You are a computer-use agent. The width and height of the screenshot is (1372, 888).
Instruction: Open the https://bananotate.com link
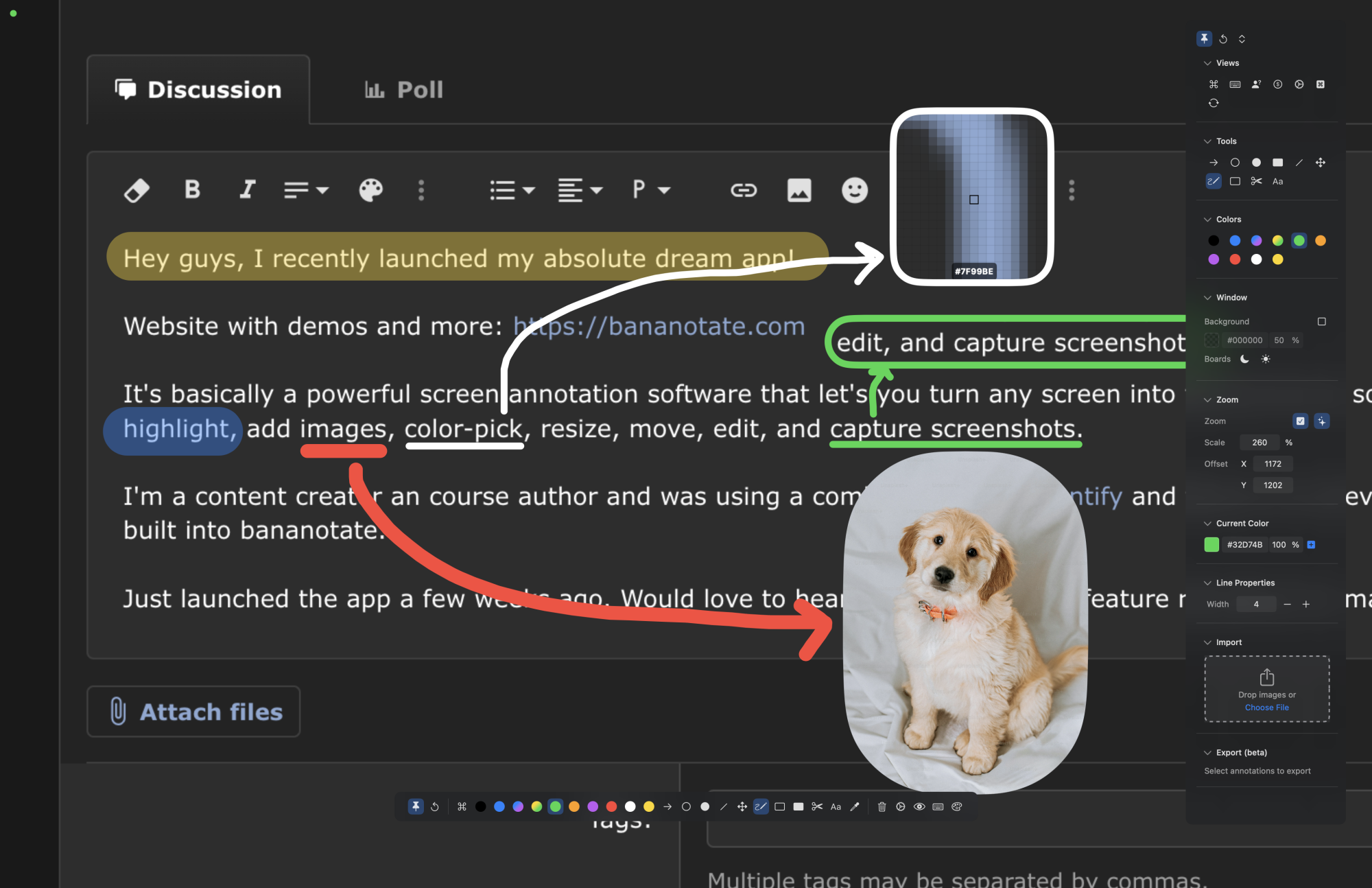(x=659, y=326)
